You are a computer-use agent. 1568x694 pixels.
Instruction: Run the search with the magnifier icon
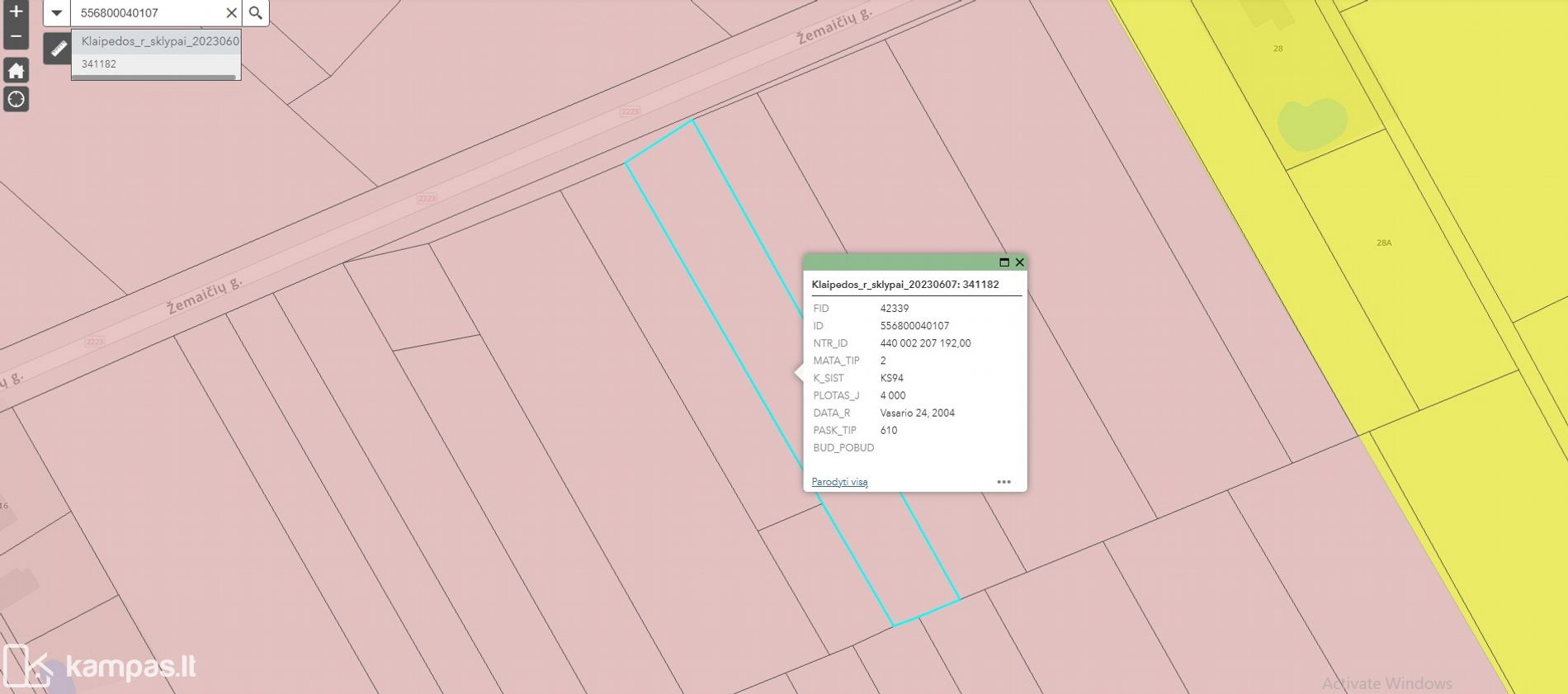(256, 13)
